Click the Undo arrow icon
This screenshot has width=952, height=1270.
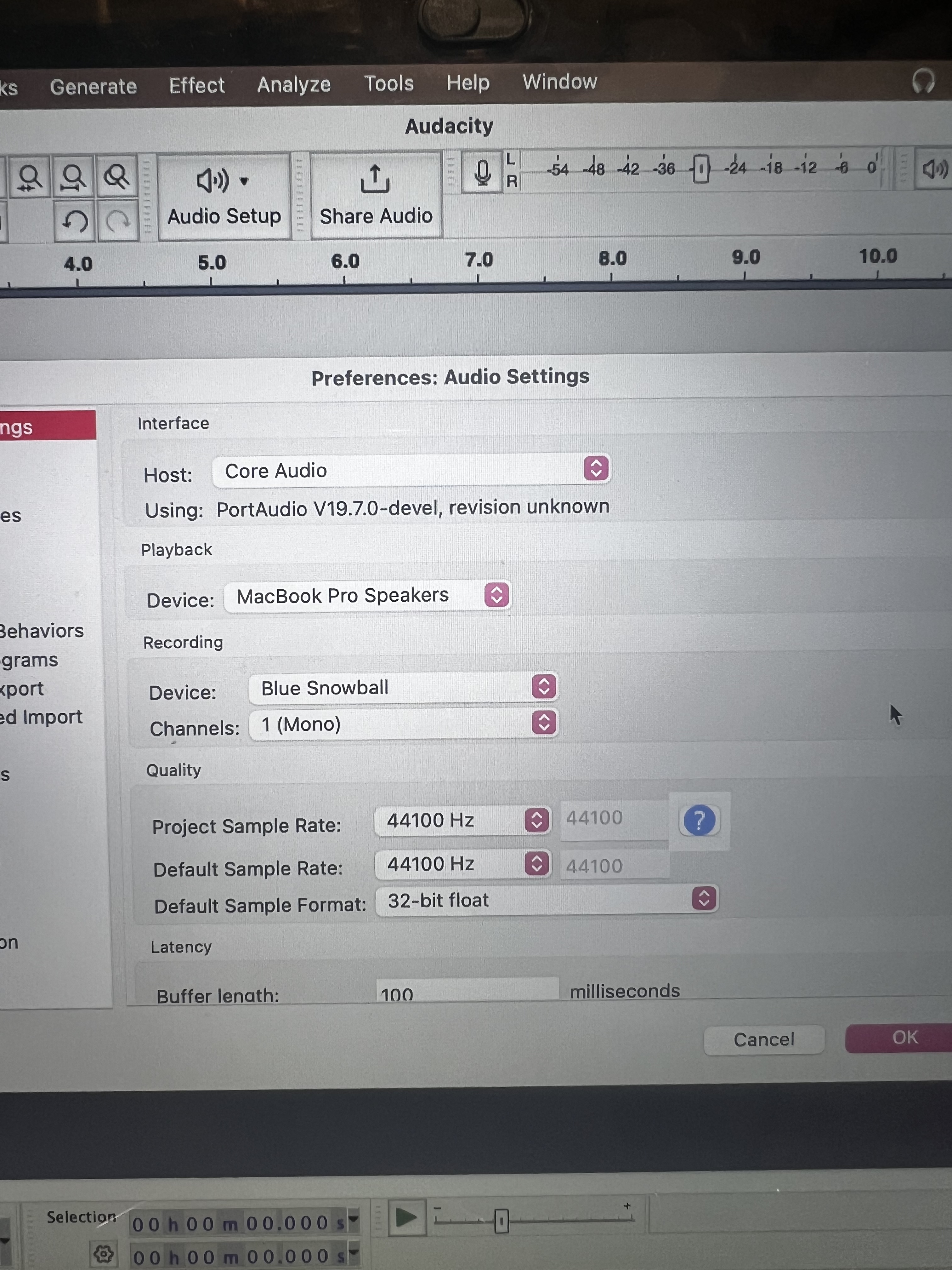(75, 221)
